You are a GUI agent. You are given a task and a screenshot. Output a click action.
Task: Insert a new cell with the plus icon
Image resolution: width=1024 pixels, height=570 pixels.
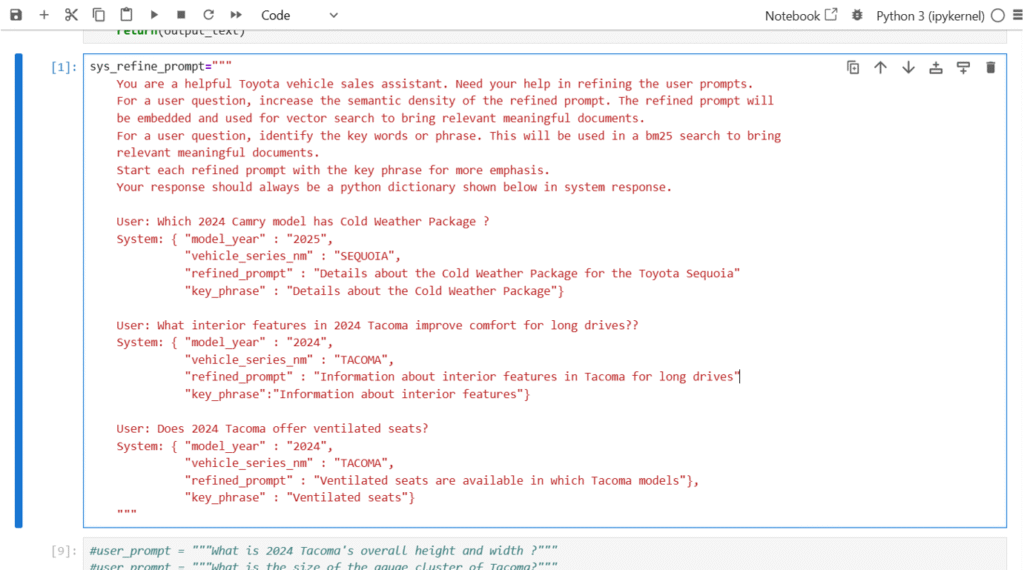44,14
